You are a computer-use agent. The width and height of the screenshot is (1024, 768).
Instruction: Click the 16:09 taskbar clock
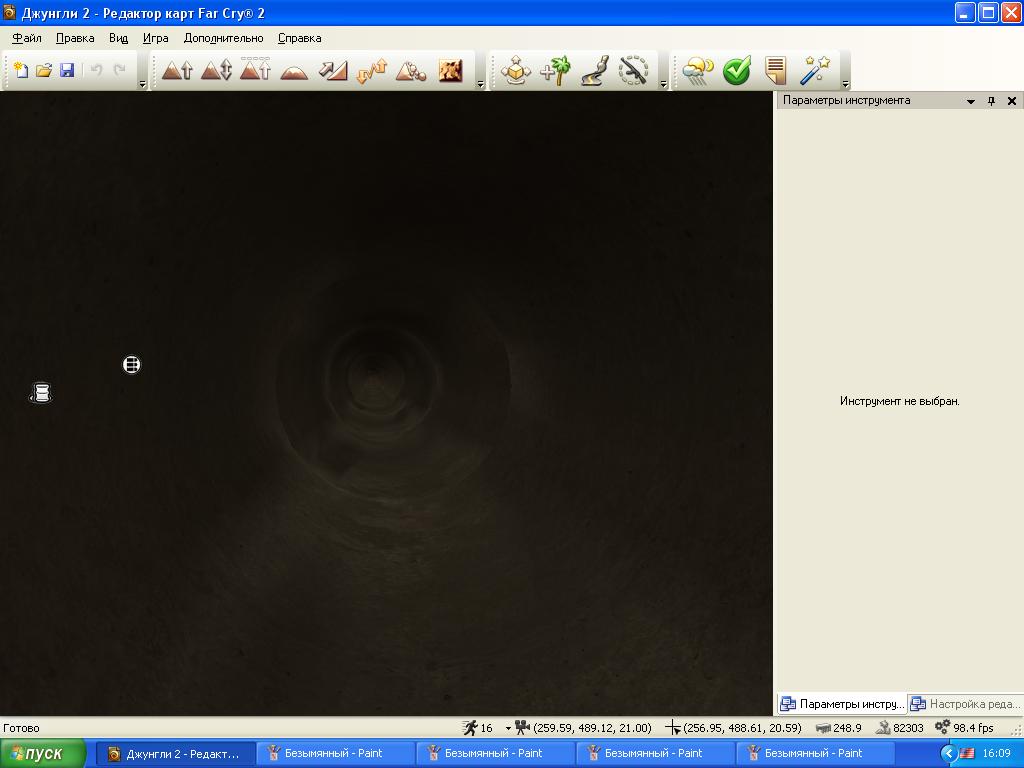coord(997,754)
